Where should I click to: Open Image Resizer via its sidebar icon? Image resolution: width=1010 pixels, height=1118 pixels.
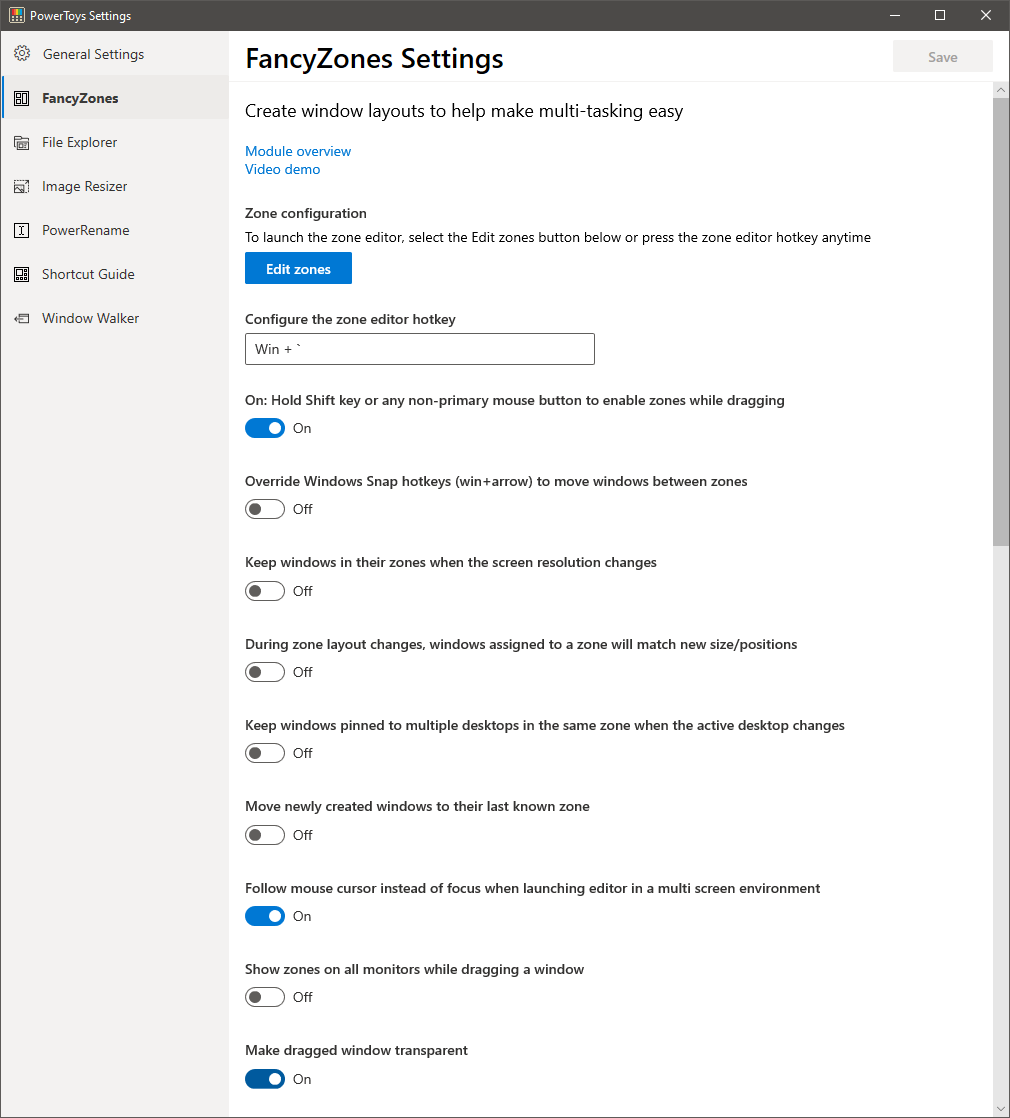pyautogui.click(x=21, y=185)
